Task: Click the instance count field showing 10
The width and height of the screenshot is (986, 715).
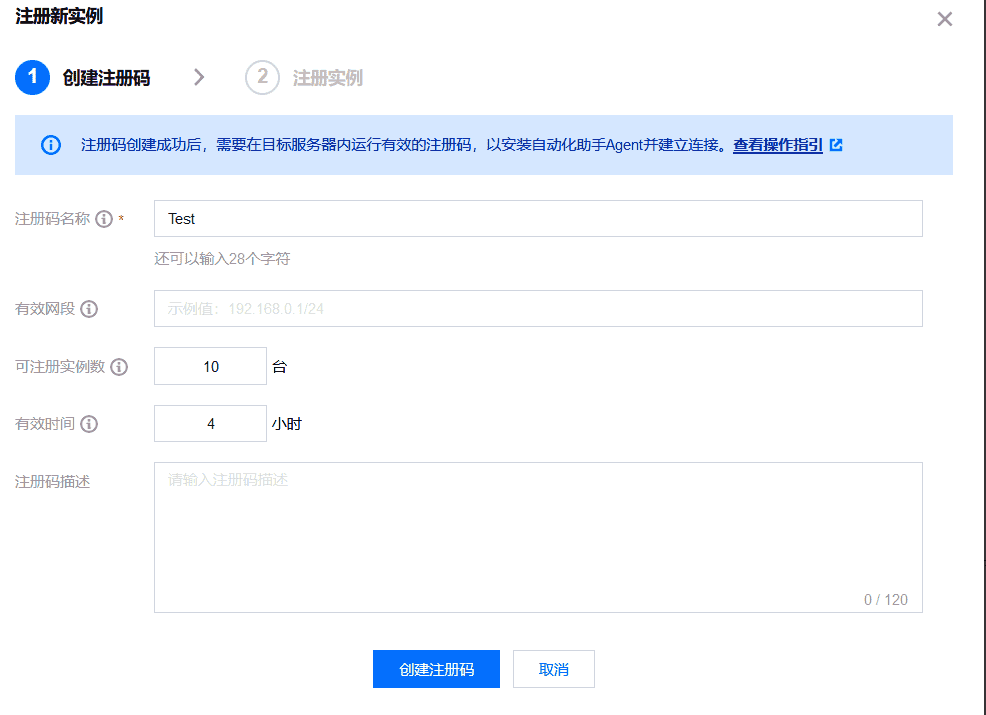Action: coord(210,366)
